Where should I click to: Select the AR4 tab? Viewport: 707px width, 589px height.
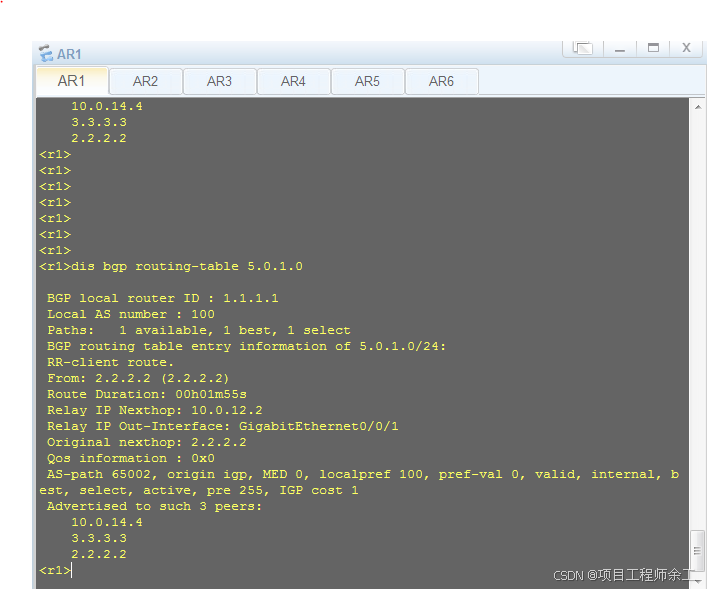click(294, 82)
